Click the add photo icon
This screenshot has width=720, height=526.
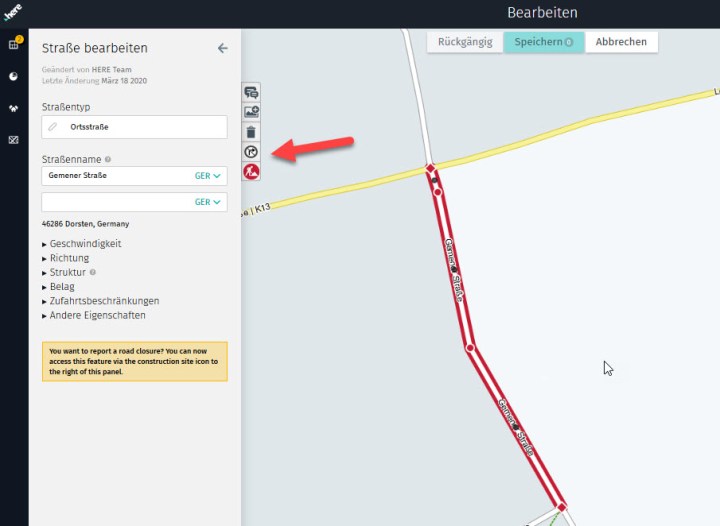[x=251, y=112]
